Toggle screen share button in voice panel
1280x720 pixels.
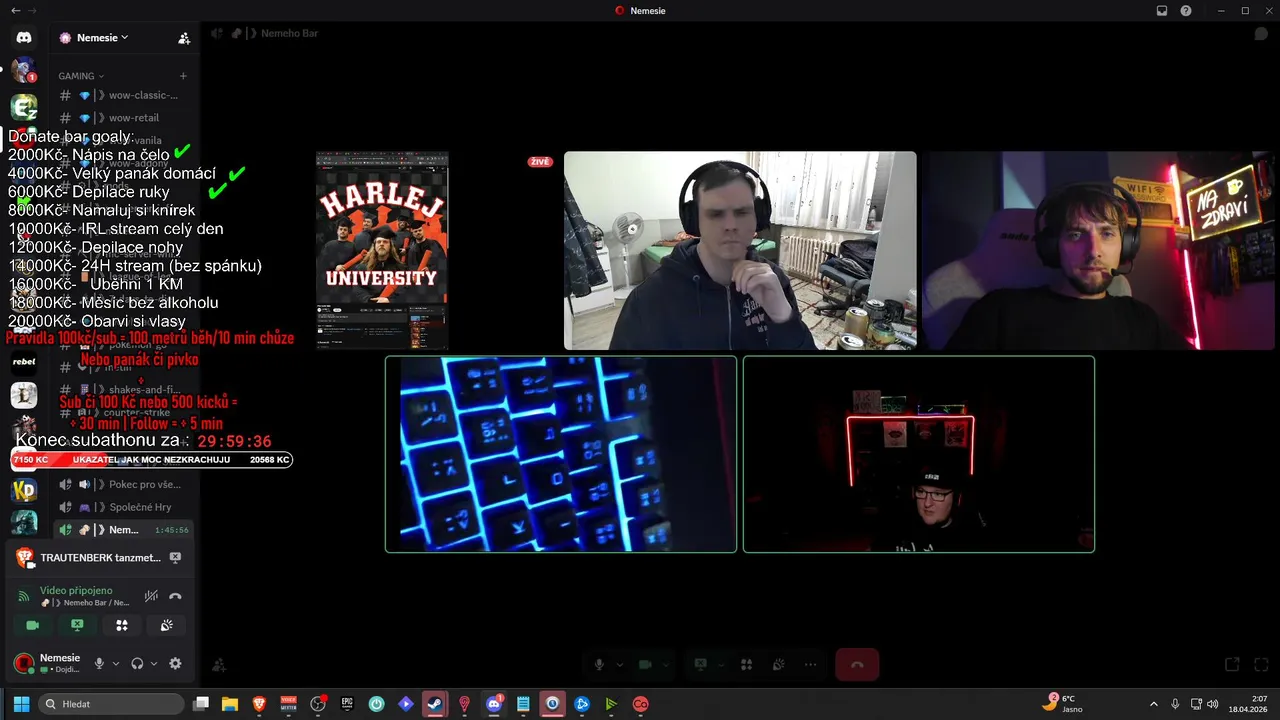77,625
